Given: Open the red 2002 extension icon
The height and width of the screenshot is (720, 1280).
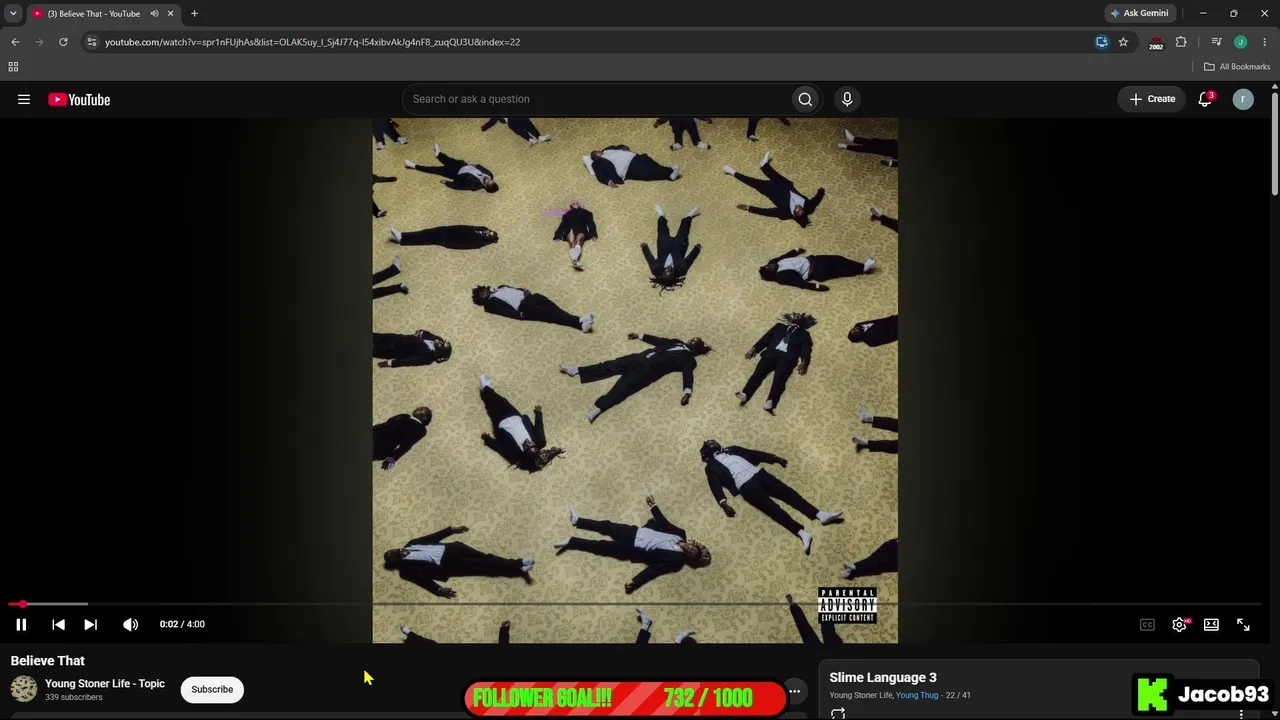Looking at the screenshot, I should coord(1156,42).
